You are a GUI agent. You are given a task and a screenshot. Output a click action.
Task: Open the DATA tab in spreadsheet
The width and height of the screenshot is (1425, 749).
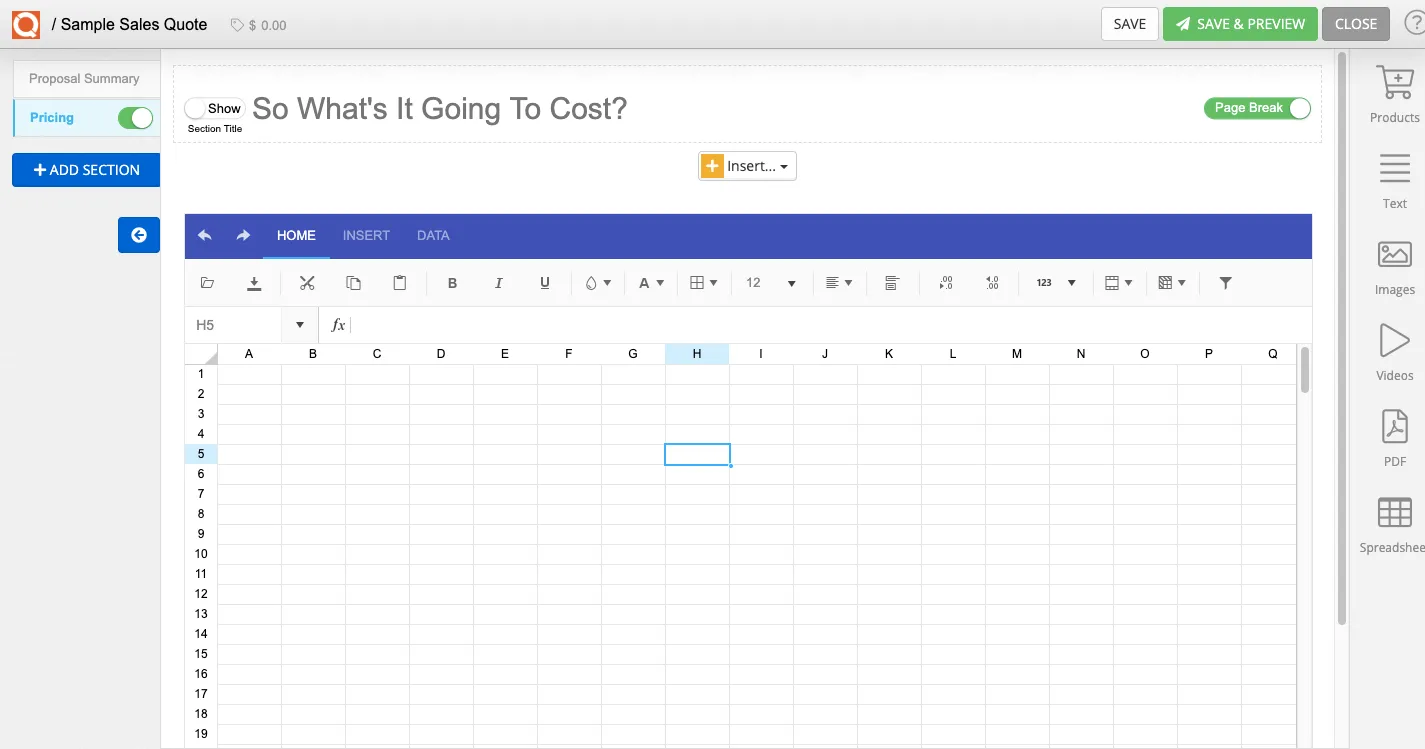(x=432, y=235)
